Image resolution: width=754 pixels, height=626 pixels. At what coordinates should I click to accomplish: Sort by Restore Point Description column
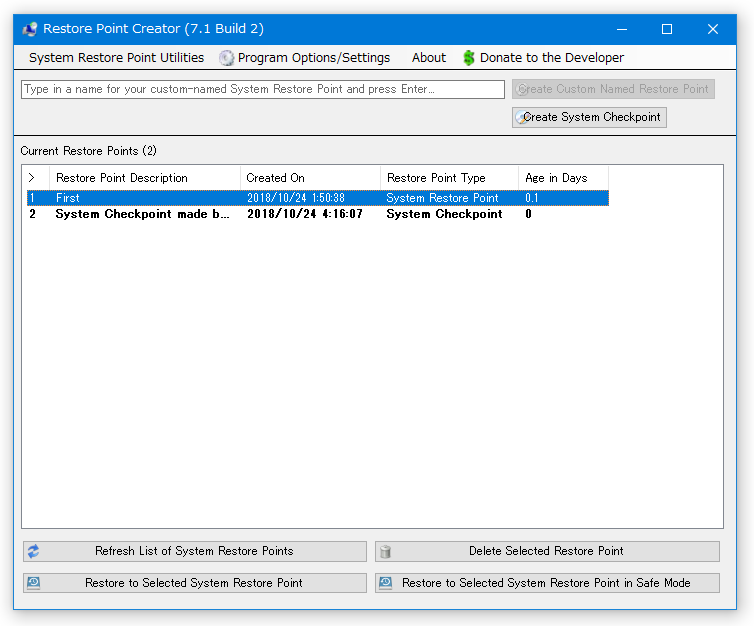coord(145,178)
